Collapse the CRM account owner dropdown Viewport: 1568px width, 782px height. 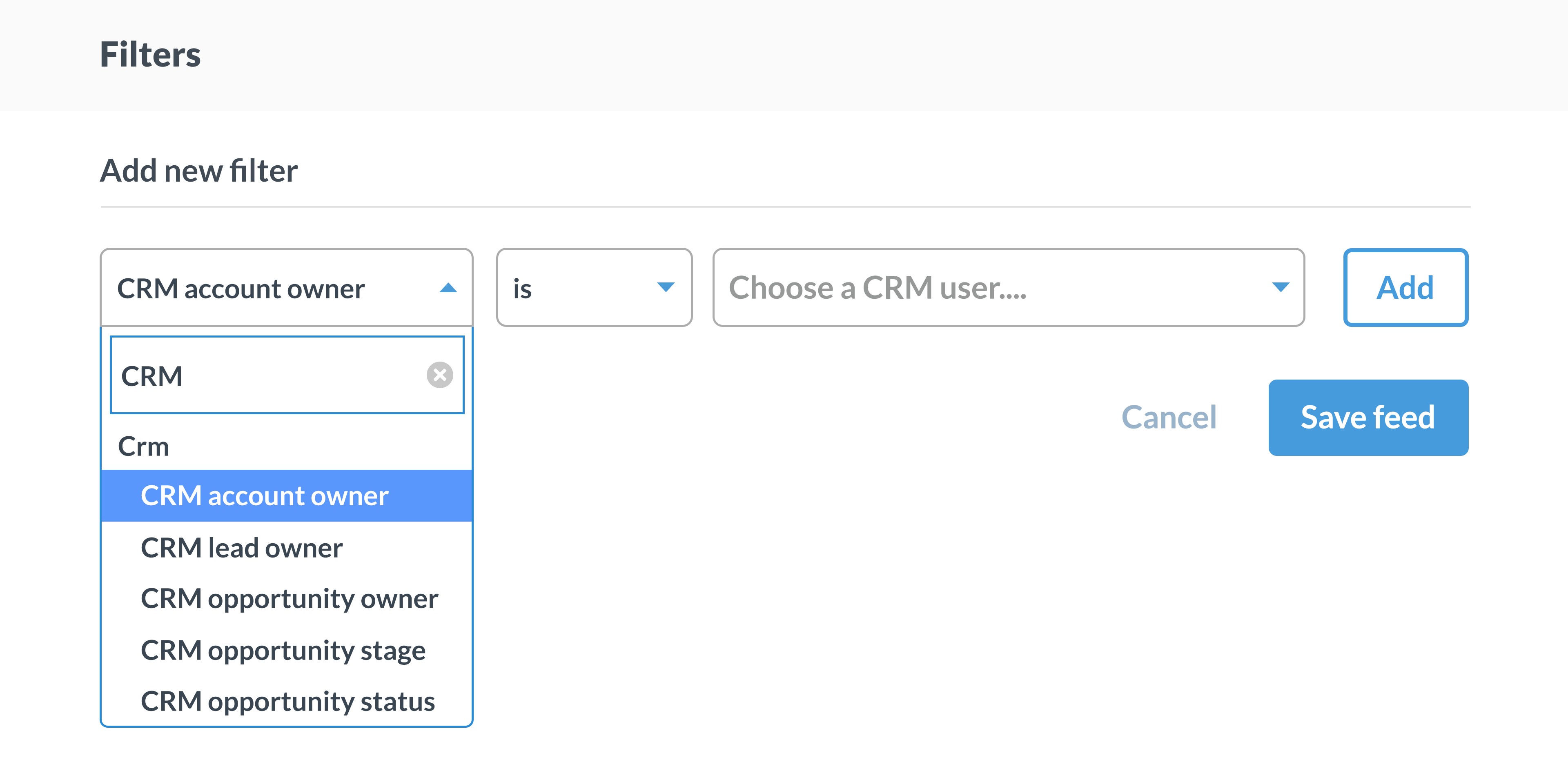(287, 287)
